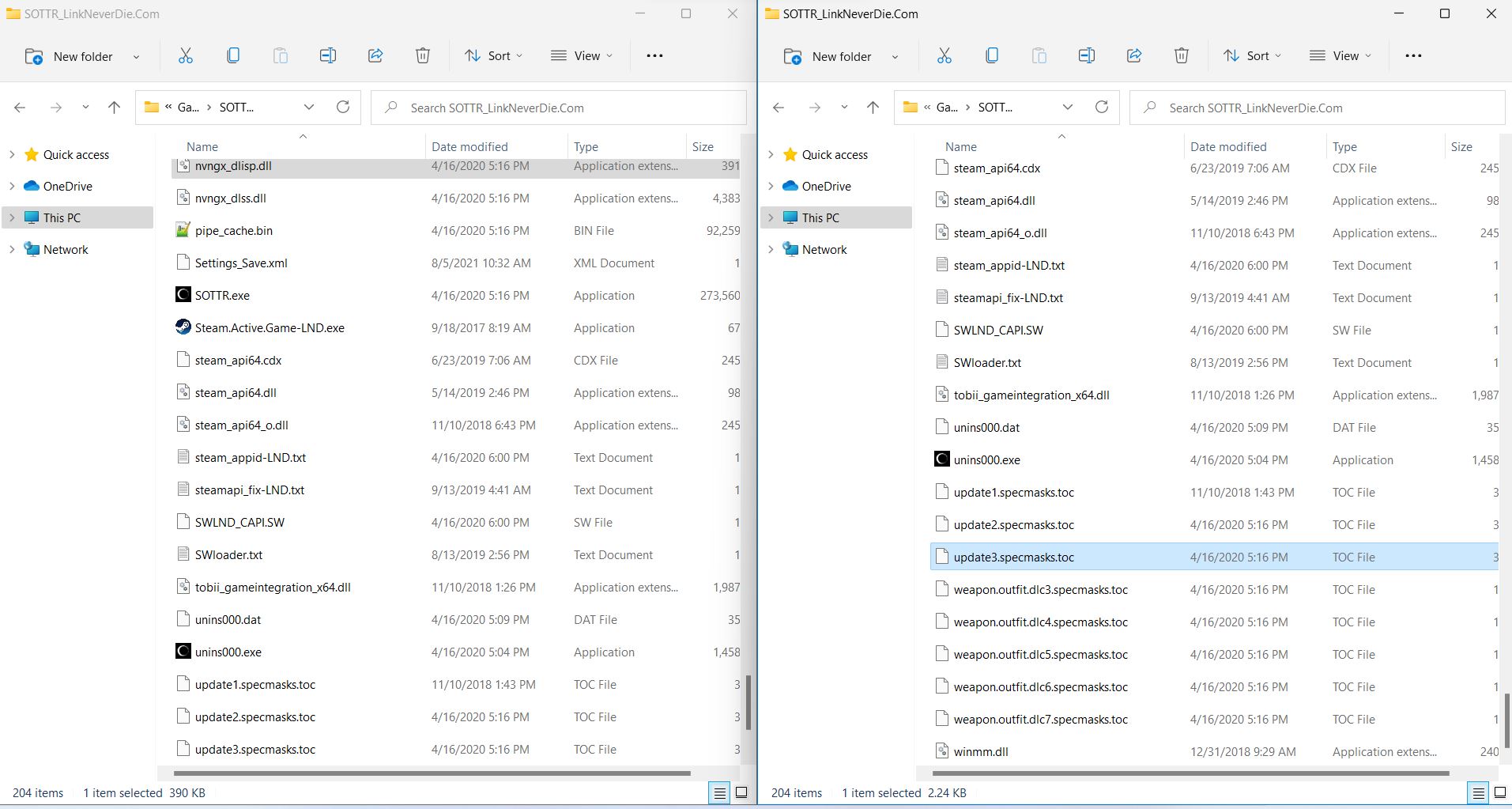
Task: Sort by Date modified column in left window
Action: (469, 147)
